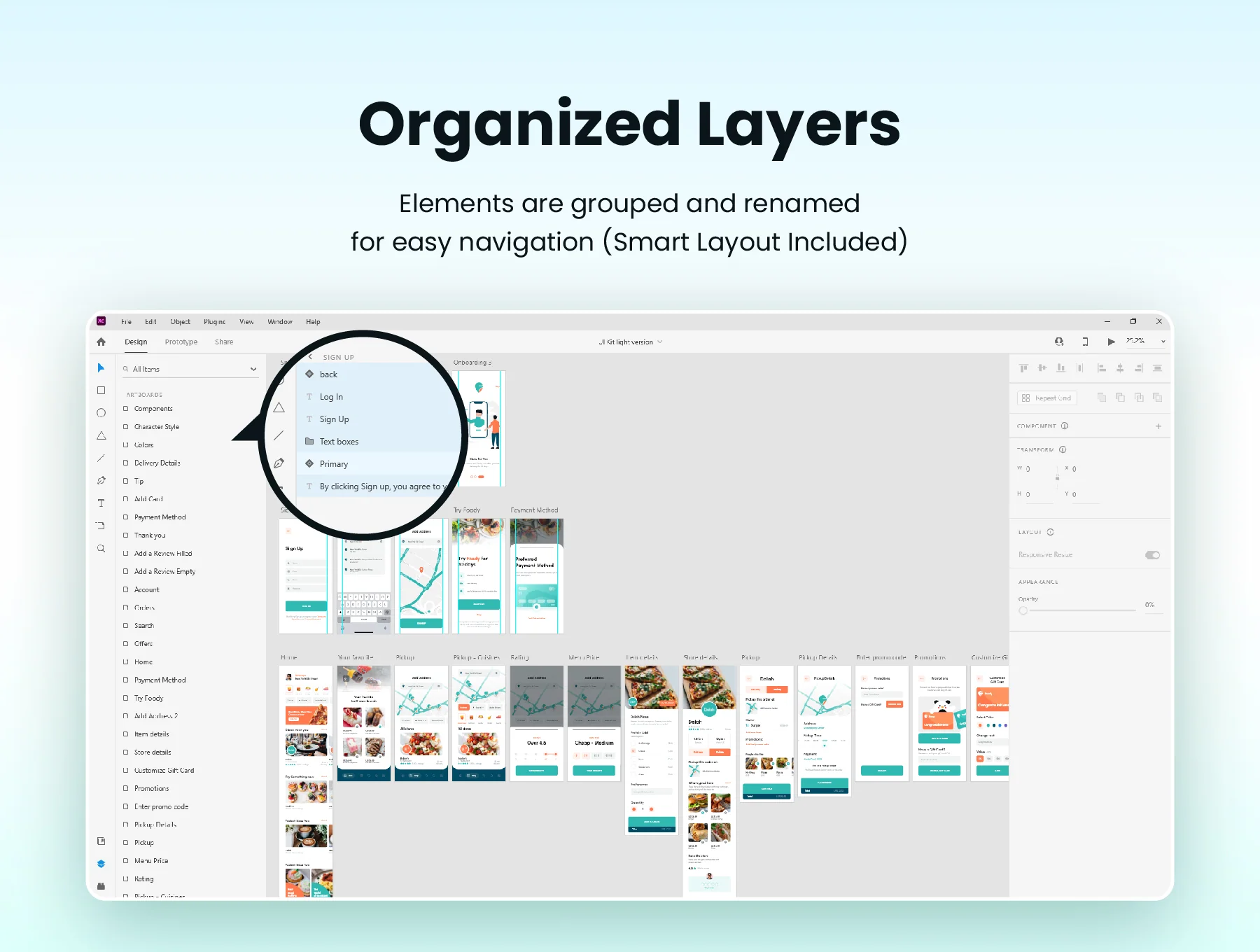Select the Your favorite artboard thumbnail

(x=364, y=723)
